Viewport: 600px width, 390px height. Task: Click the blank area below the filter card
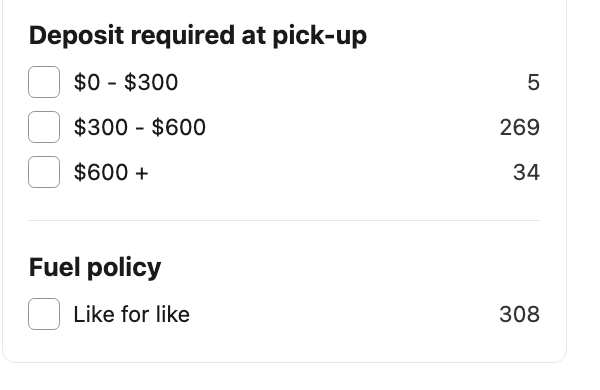click(284, 377)
